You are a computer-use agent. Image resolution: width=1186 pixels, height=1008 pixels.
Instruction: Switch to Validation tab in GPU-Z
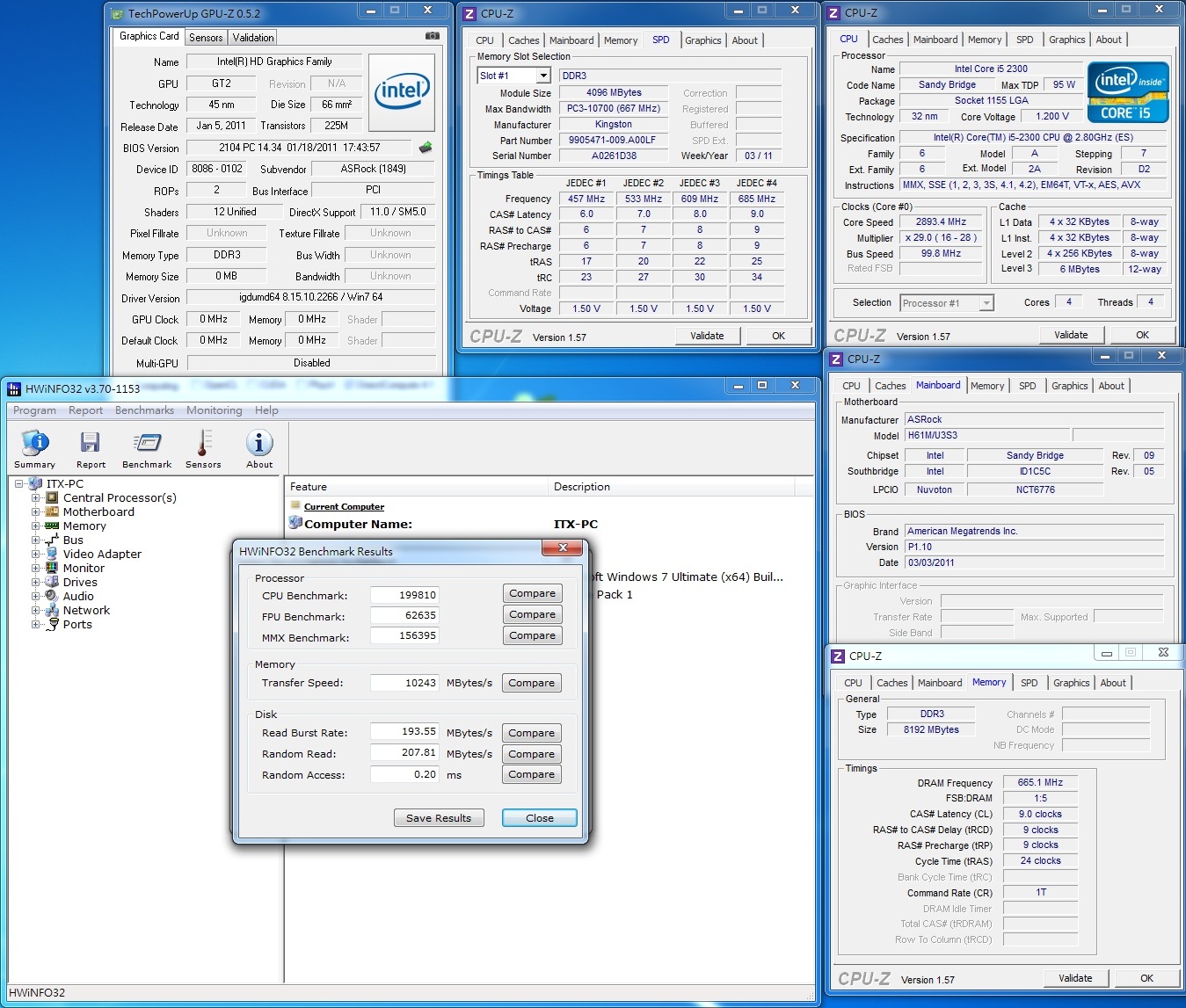(x=253, y=38)
